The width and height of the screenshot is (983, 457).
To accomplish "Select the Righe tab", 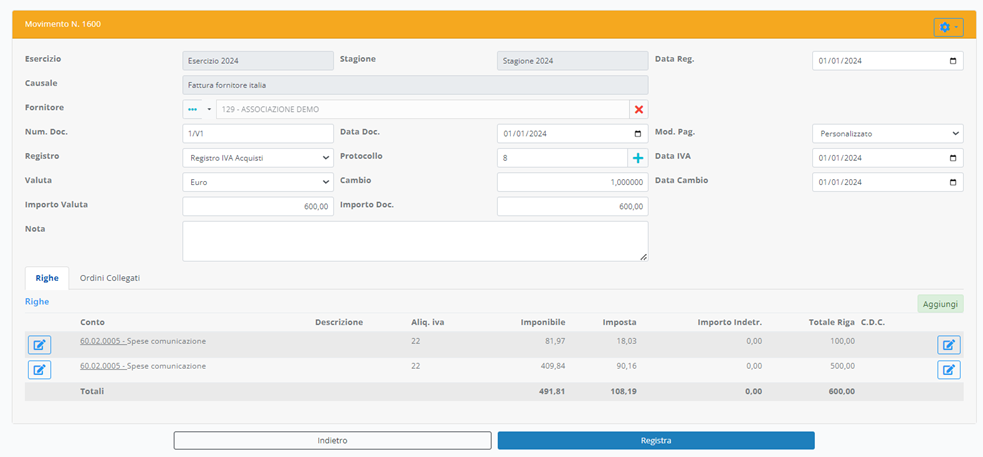I will click(47, 278).
